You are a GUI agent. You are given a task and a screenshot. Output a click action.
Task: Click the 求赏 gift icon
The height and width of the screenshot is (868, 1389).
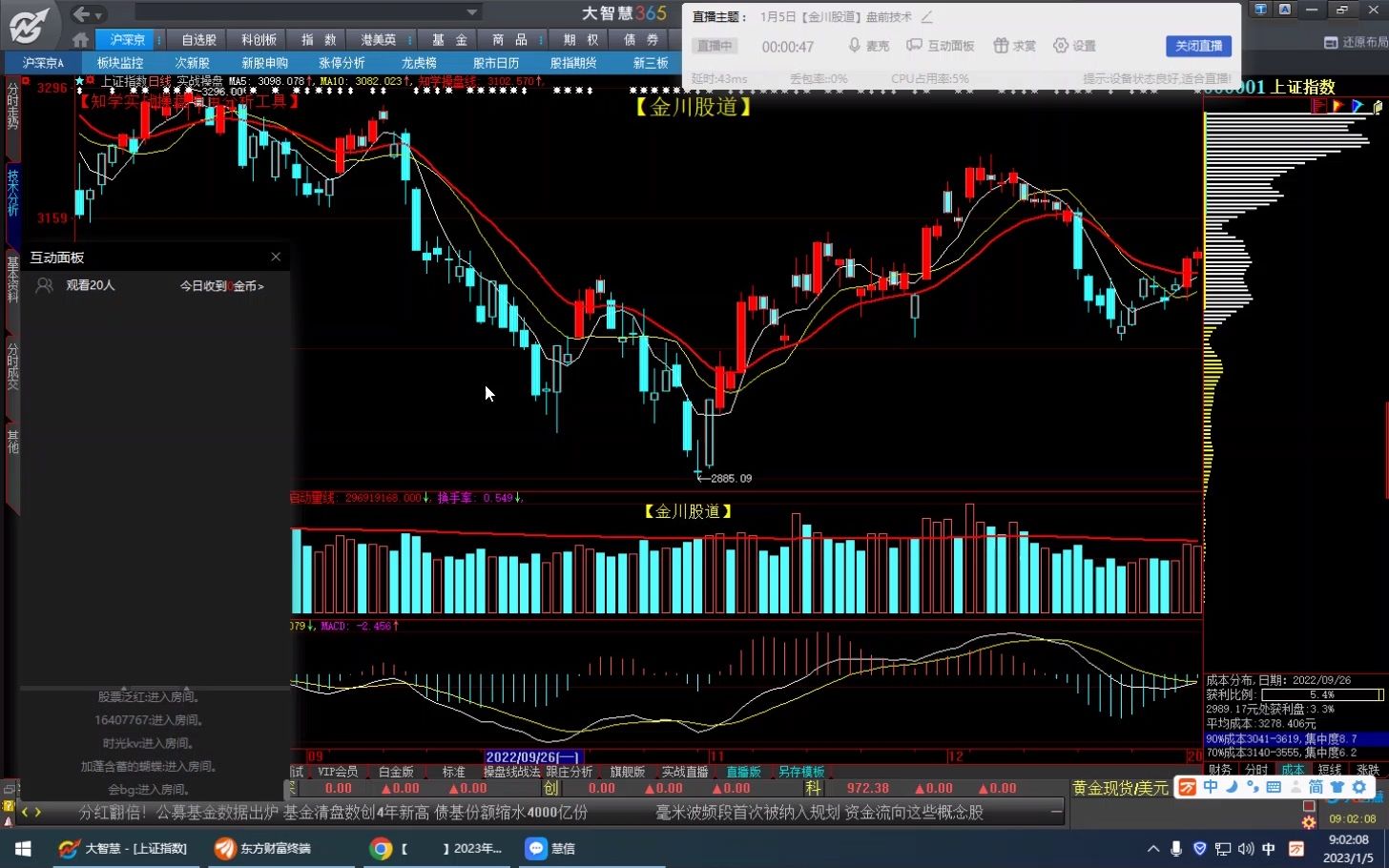(x=1001, y=46)
